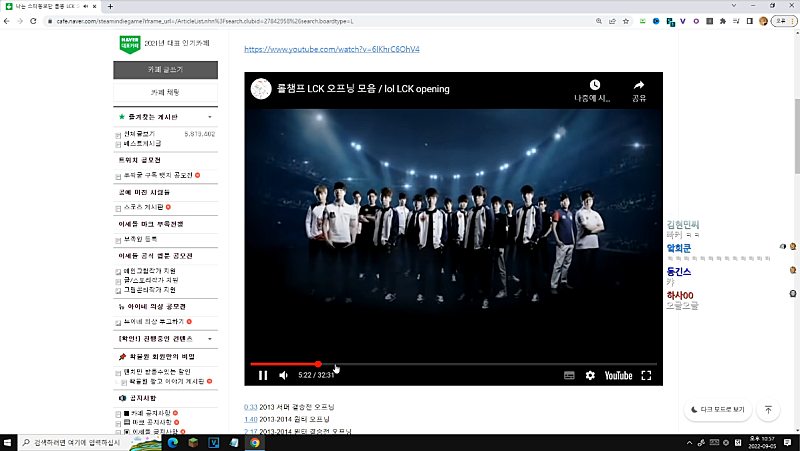Open YouTube player settings gear
This screenshot has width=800, height=451.
click(x=590, y=376)
